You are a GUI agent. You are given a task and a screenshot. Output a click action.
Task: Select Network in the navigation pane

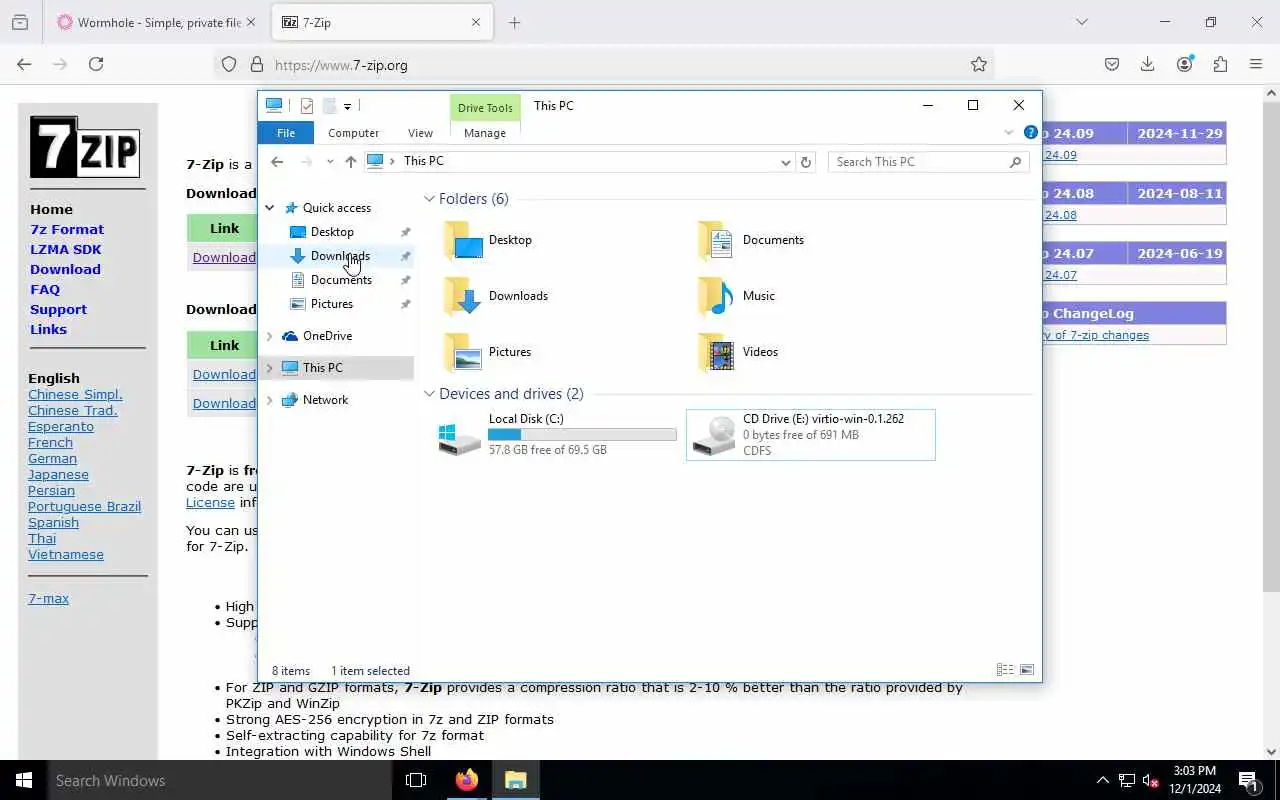point(325,400)
